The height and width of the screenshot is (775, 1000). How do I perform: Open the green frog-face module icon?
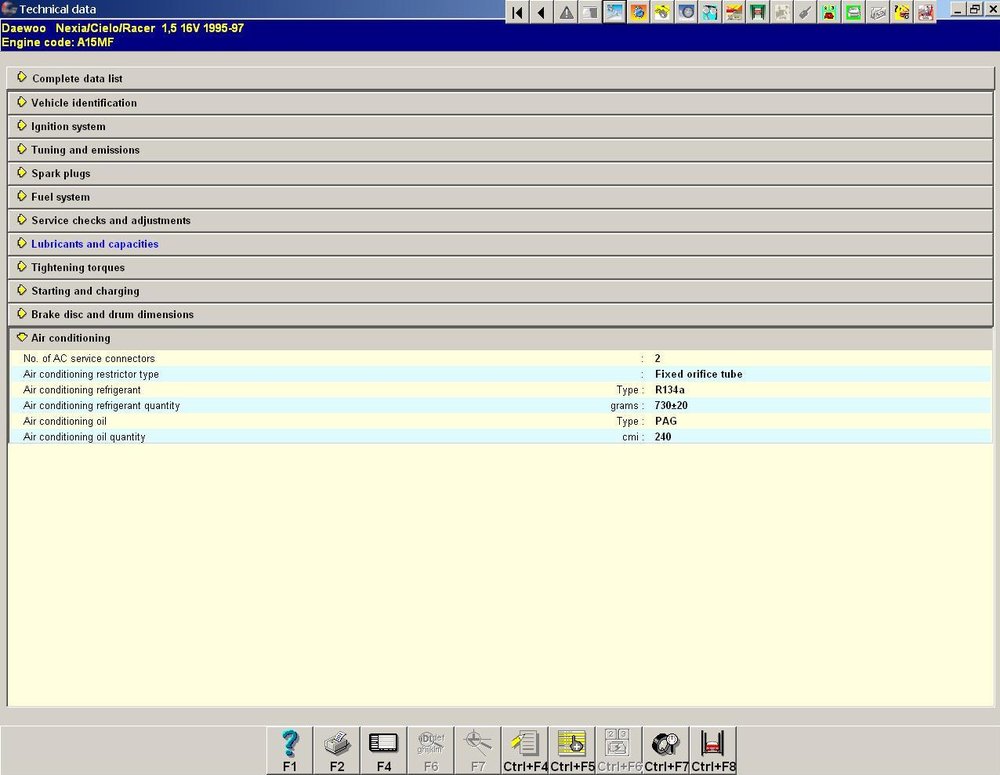click(829, 12)
